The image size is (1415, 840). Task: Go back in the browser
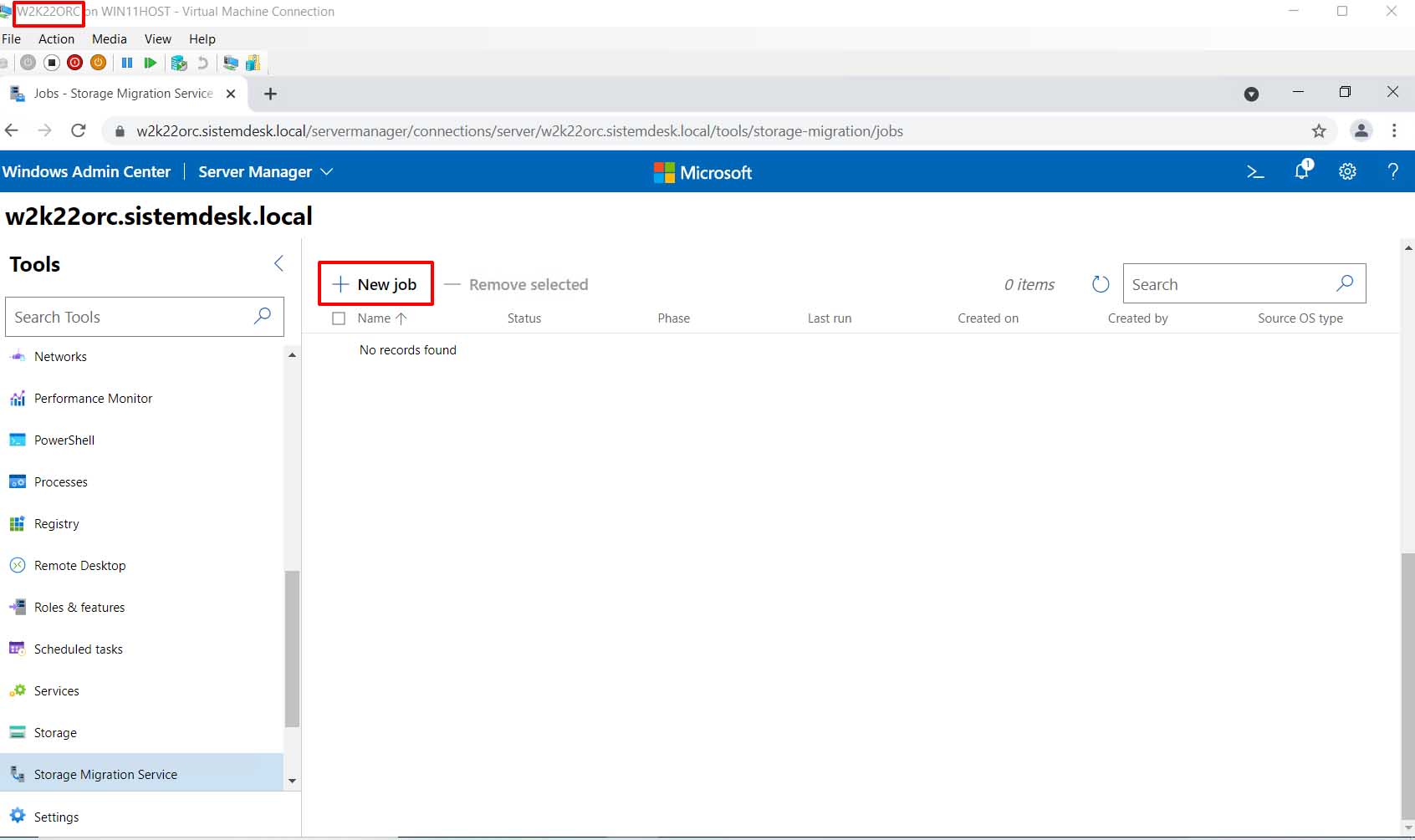[12, 130]
